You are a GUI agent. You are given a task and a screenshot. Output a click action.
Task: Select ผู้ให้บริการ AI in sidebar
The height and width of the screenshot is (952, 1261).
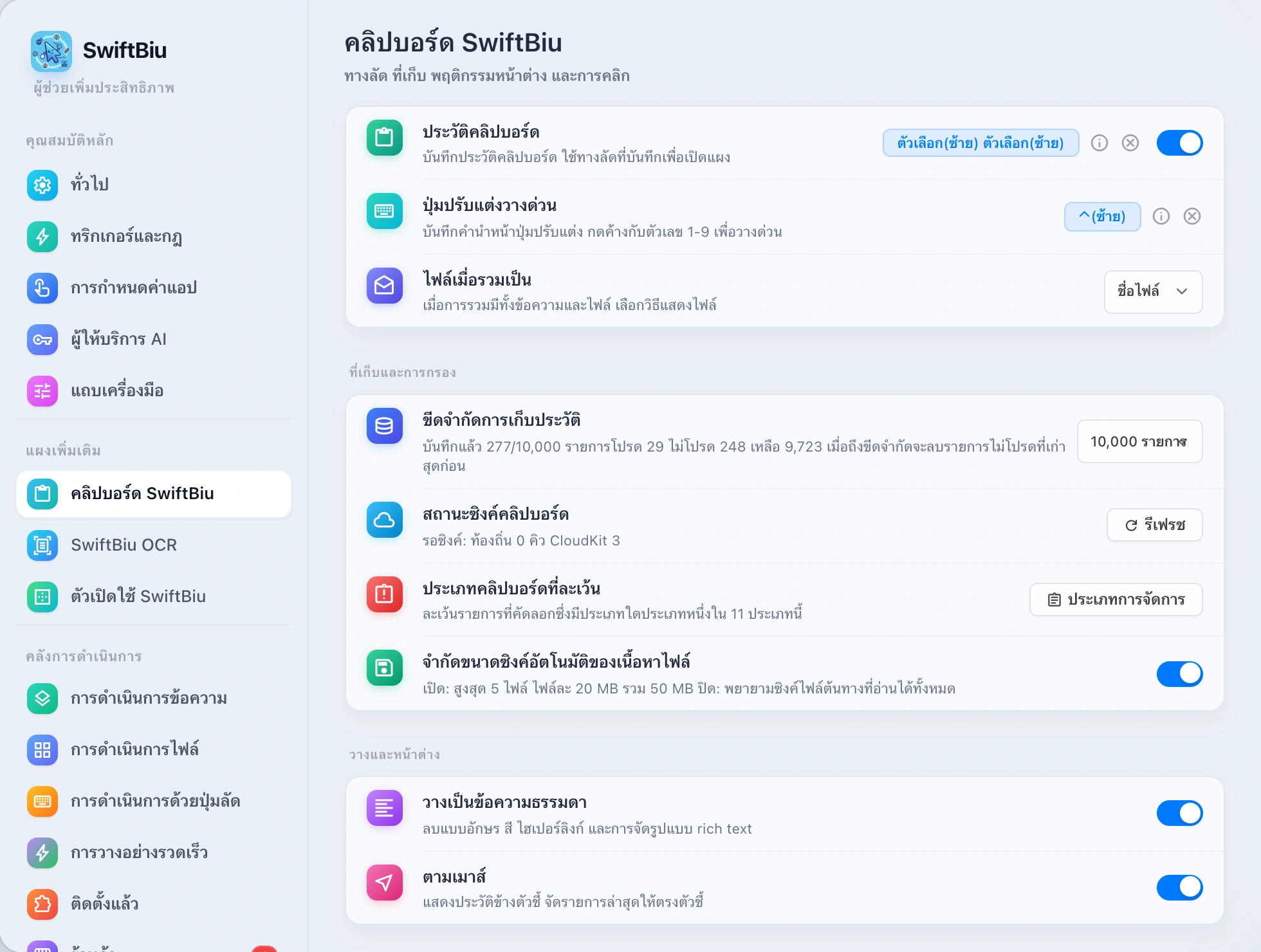pos(154,340)
